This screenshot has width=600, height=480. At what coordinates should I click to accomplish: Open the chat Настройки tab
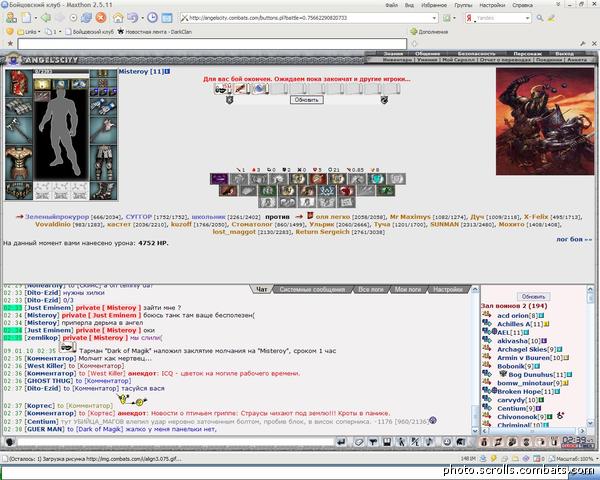448,289
